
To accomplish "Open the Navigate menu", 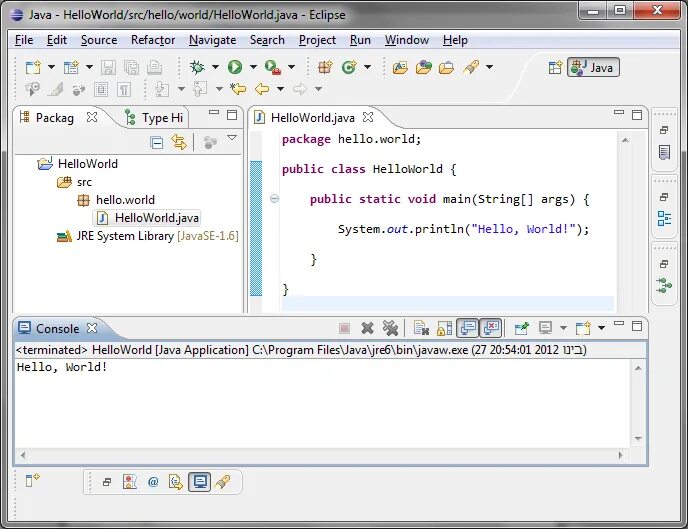I will 212,40.
